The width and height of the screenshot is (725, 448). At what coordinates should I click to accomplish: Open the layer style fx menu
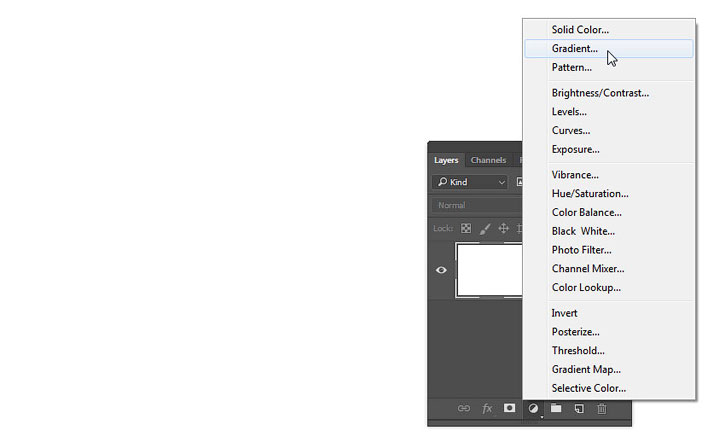[487, 408]
